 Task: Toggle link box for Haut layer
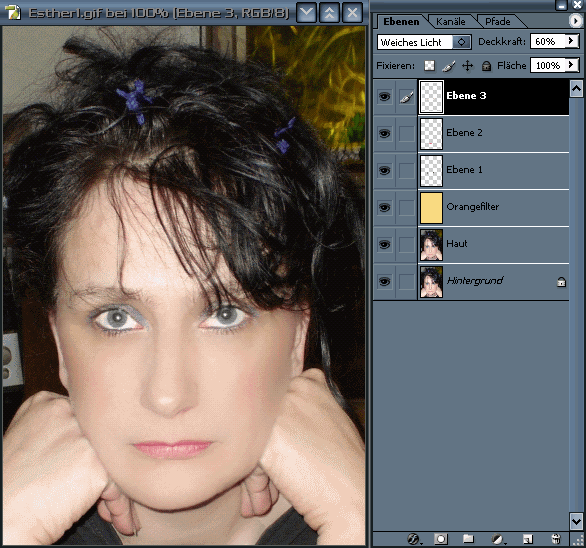[x=407, y=244]
